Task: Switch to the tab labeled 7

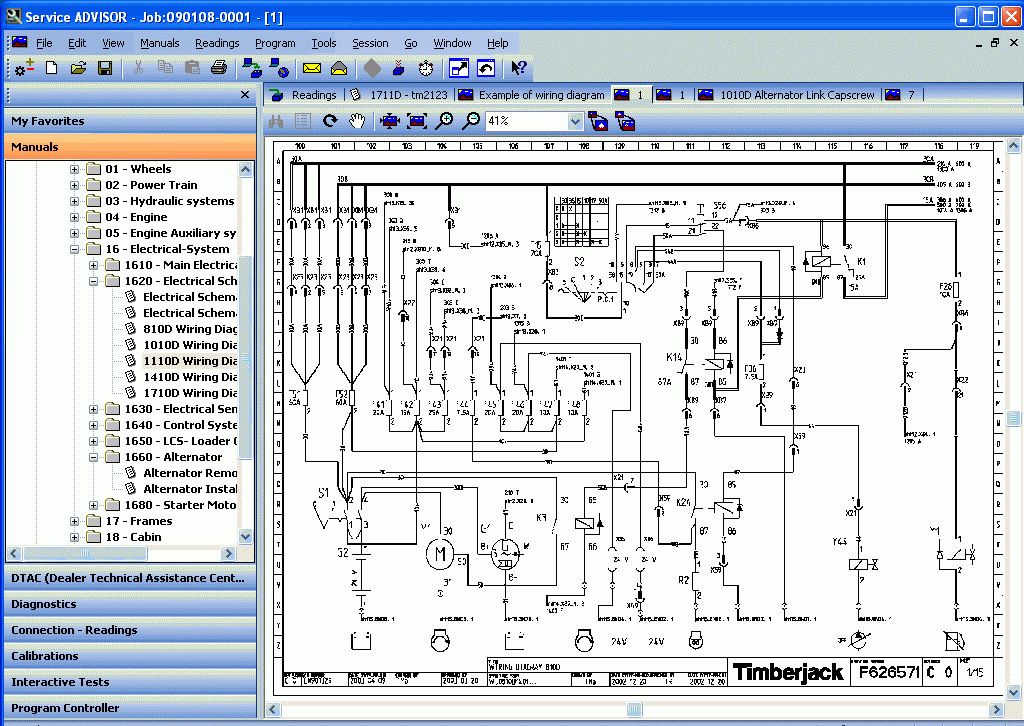Action: coord(901,95)
